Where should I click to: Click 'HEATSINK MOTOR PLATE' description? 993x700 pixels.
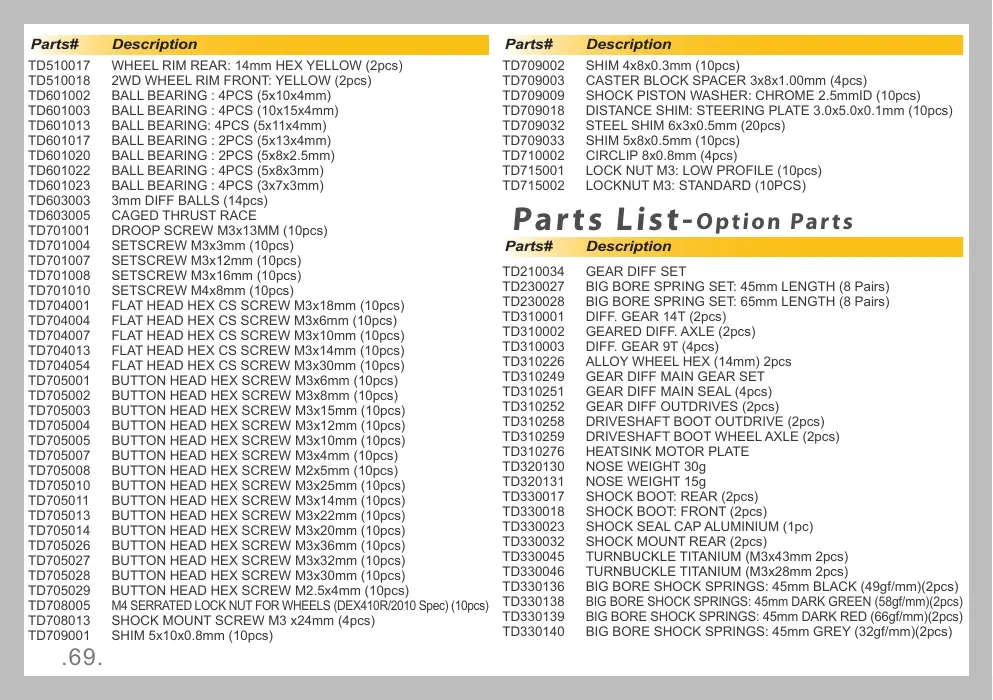click(667, 451)
